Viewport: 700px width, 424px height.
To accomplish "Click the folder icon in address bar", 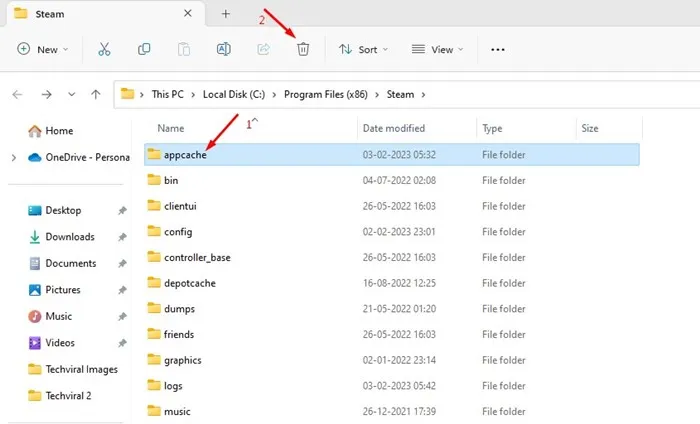I will point(127,94).
